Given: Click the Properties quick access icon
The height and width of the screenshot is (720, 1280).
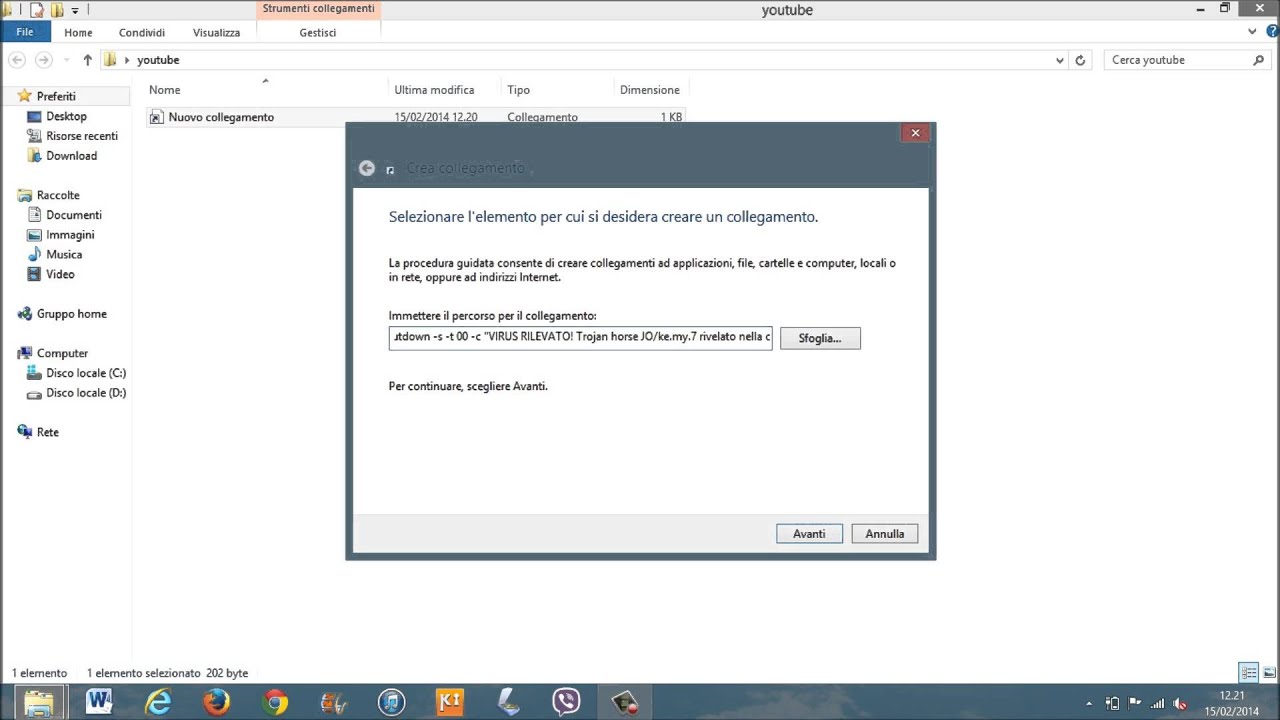Looking at the screenshot, I should 37,10.
